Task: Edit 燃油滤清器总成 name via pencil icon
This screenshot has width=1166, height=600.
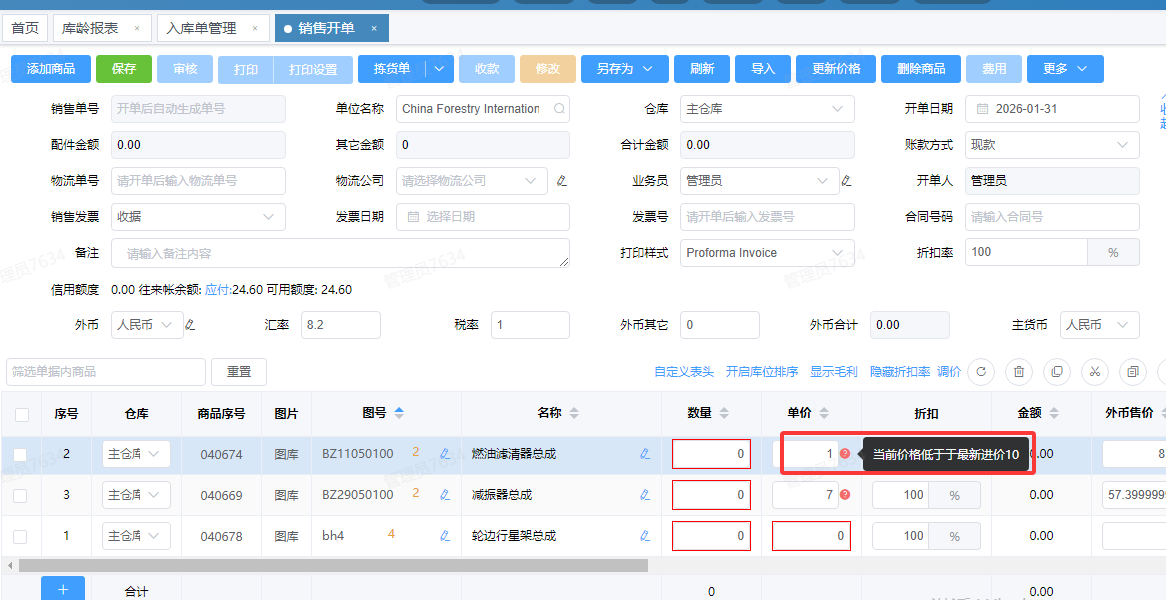Action: coord(645,454)
